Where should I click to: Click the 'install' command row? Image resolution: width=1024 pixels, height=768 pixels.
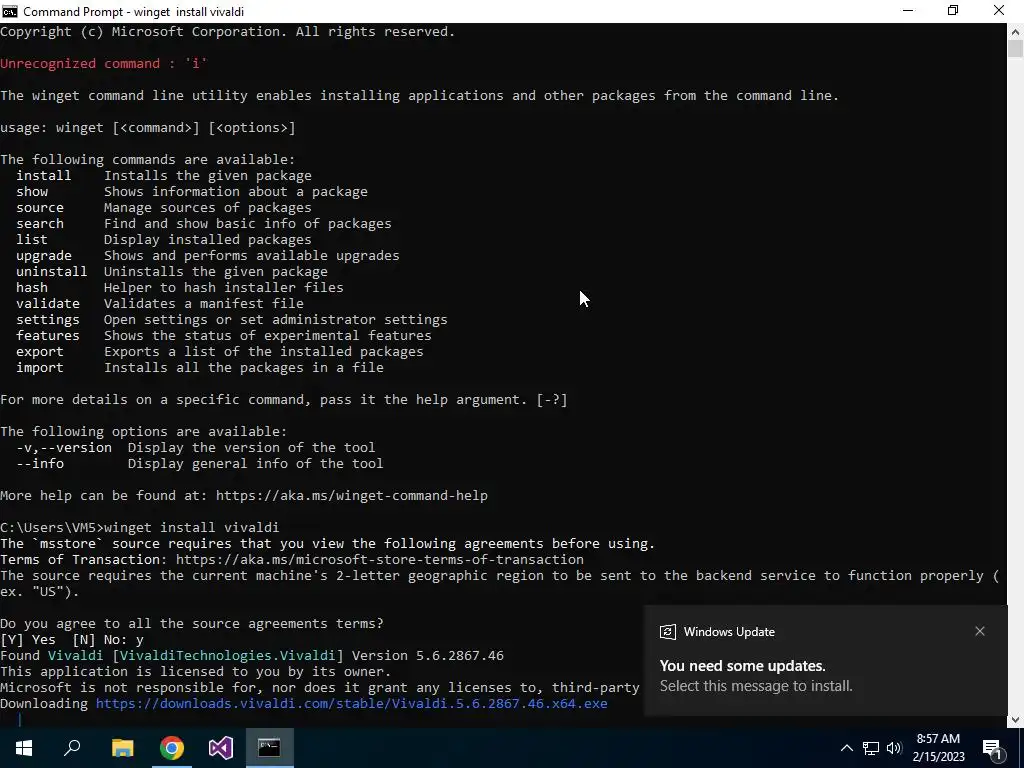(x=164, y=176)
